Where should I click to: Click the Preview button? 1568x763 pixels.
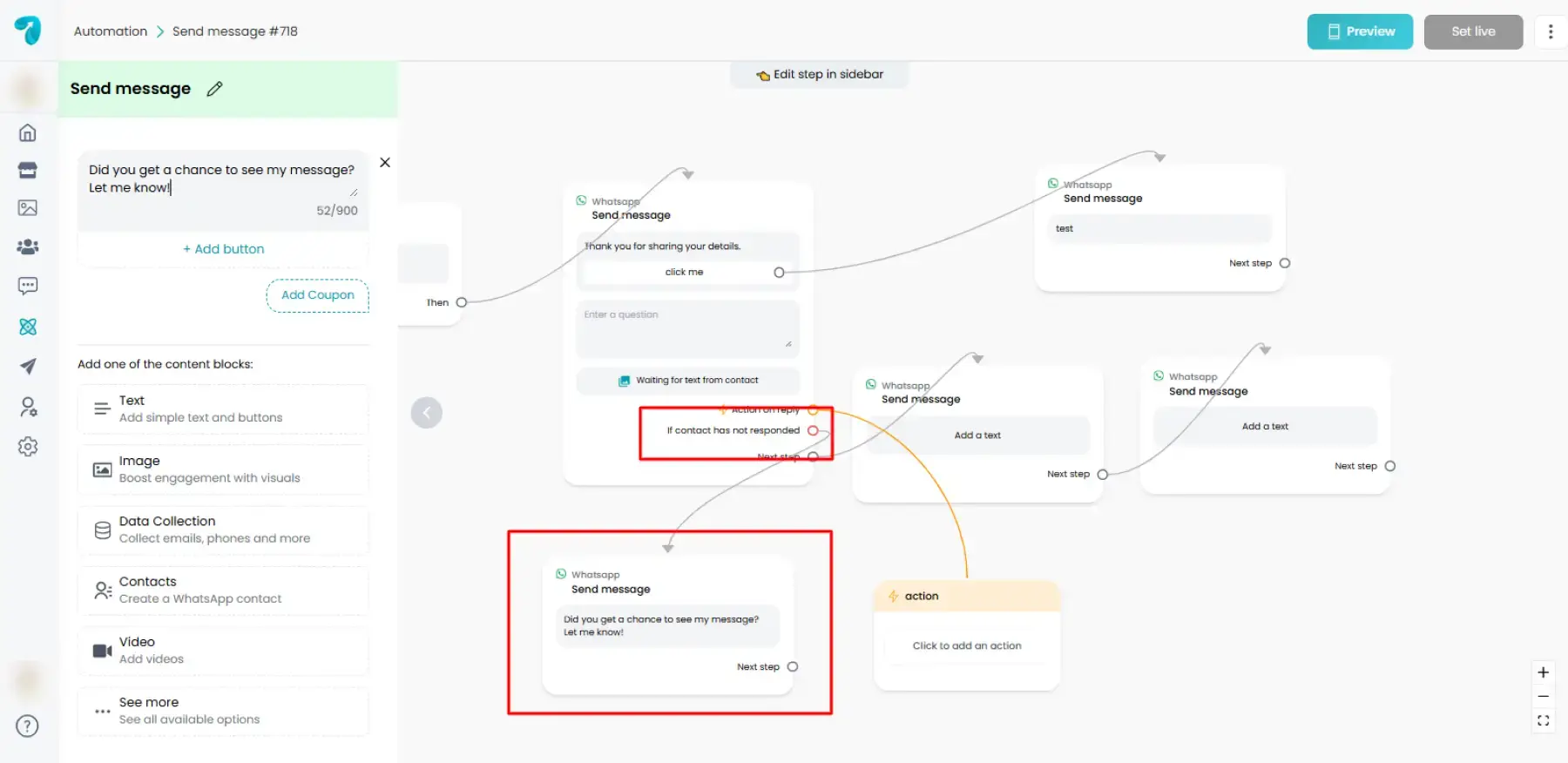(x=1360, y=31)
